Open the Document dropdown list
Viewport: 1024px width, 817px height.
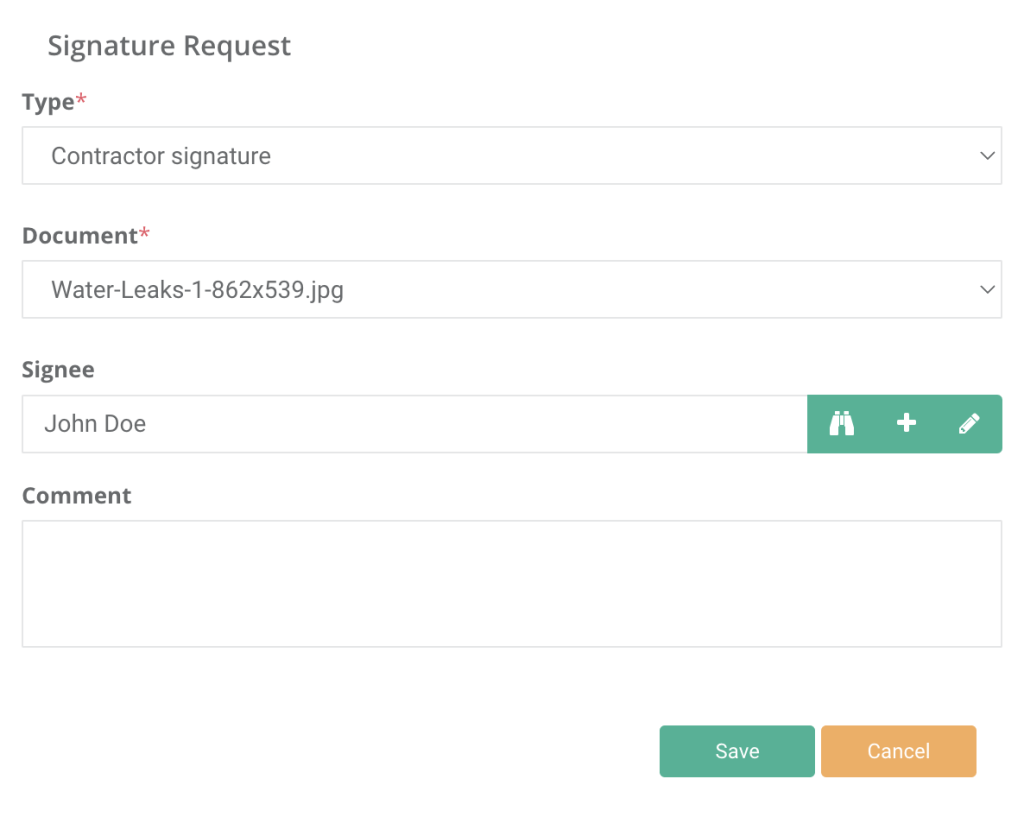click(x=511, y=289)
